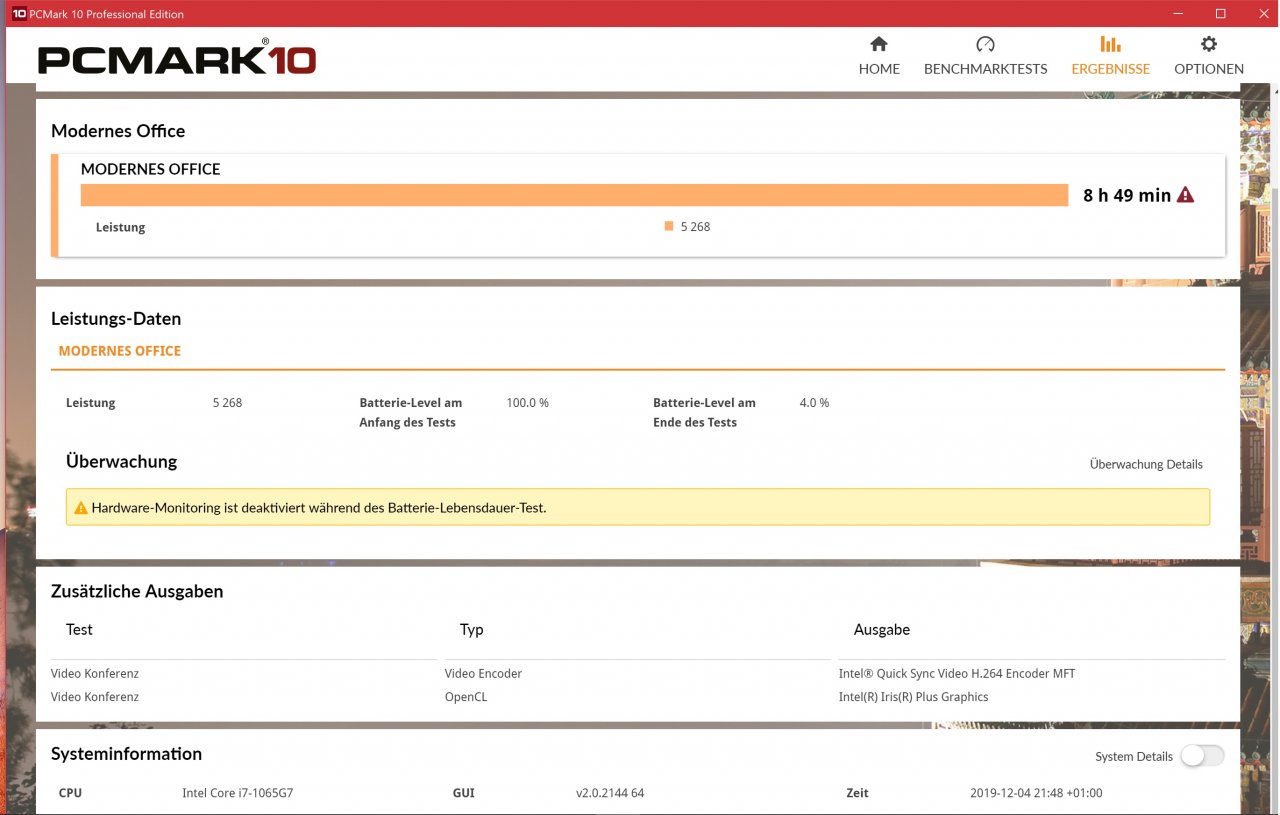The image size is (1280, 815).
Task: Click the end battery level 4.0 %
Action: tap(814, 403)
